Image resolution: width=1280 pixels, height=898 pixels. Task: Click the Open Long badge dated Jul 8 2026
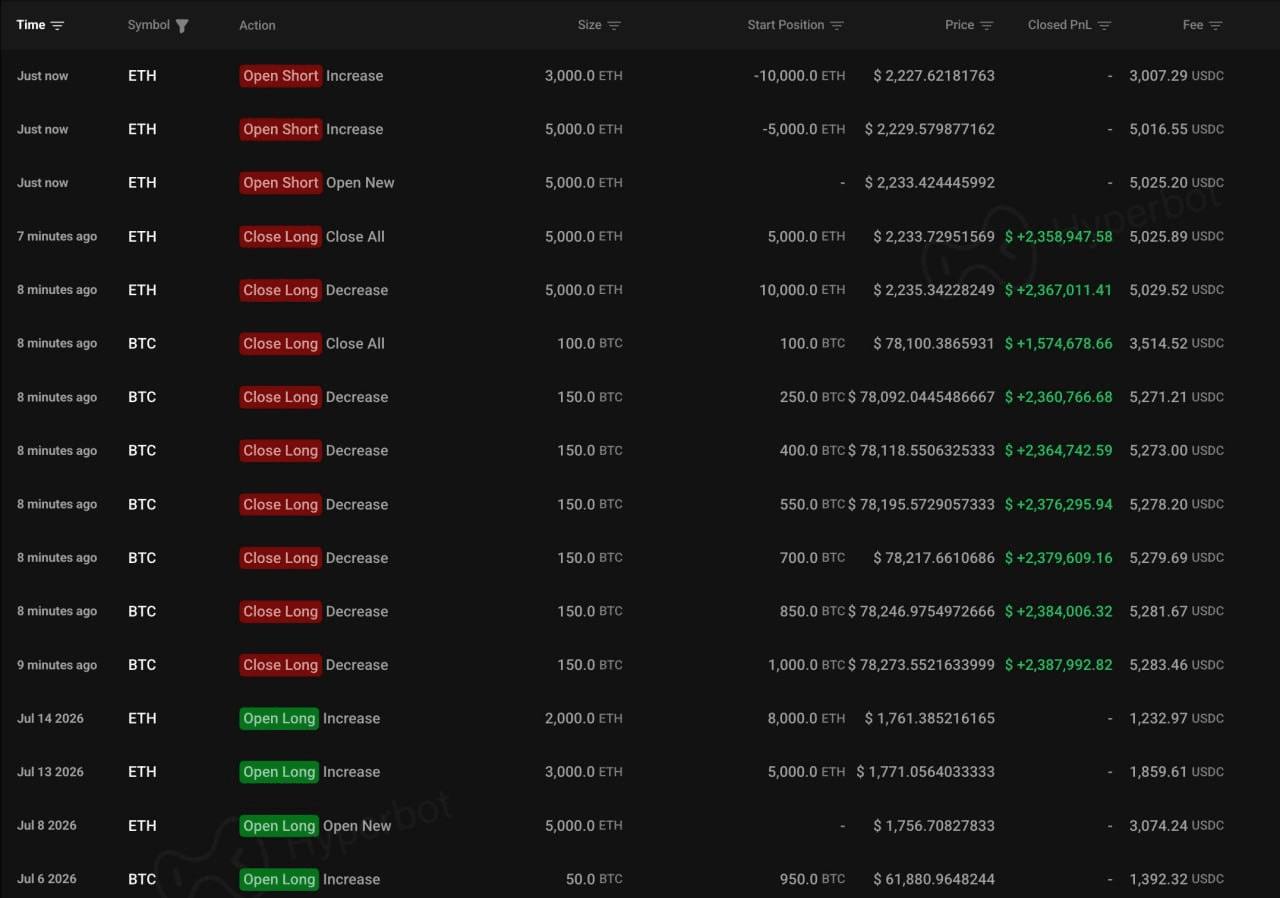coord(279,826)
